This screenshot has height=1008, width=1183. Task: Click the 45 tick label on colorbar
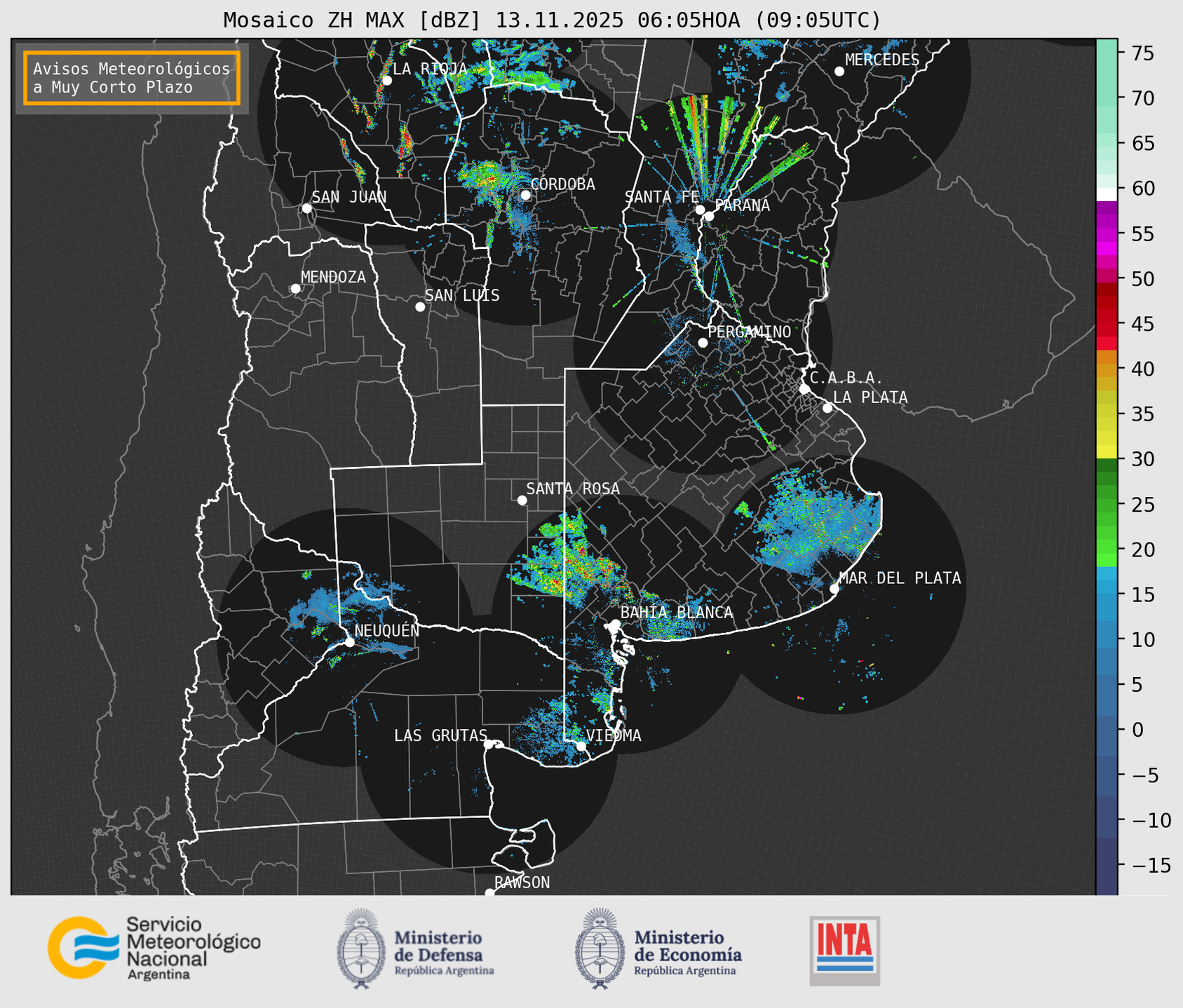click(x=1142, y=324)
